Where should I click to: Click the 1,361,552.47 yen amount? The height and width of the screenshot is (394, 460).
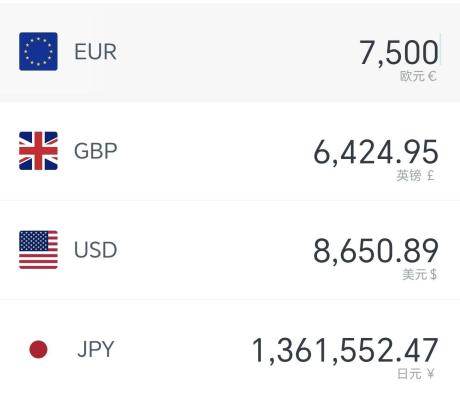(x=345, y=350)
